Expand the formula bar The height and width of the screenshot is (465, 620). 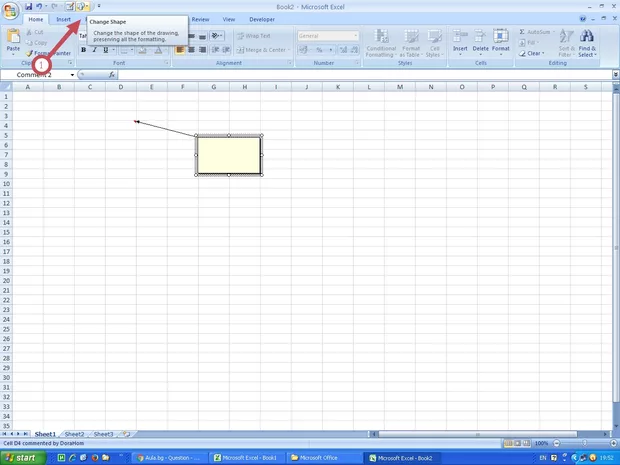click(x=616, y=75)
